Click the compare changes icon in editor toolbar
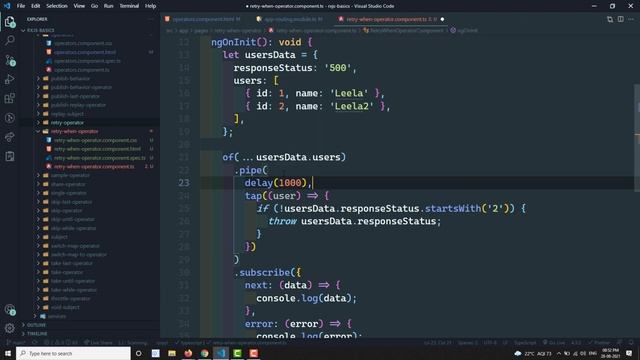This screenshot has width=640, height=360. click(x=610, y=19)
